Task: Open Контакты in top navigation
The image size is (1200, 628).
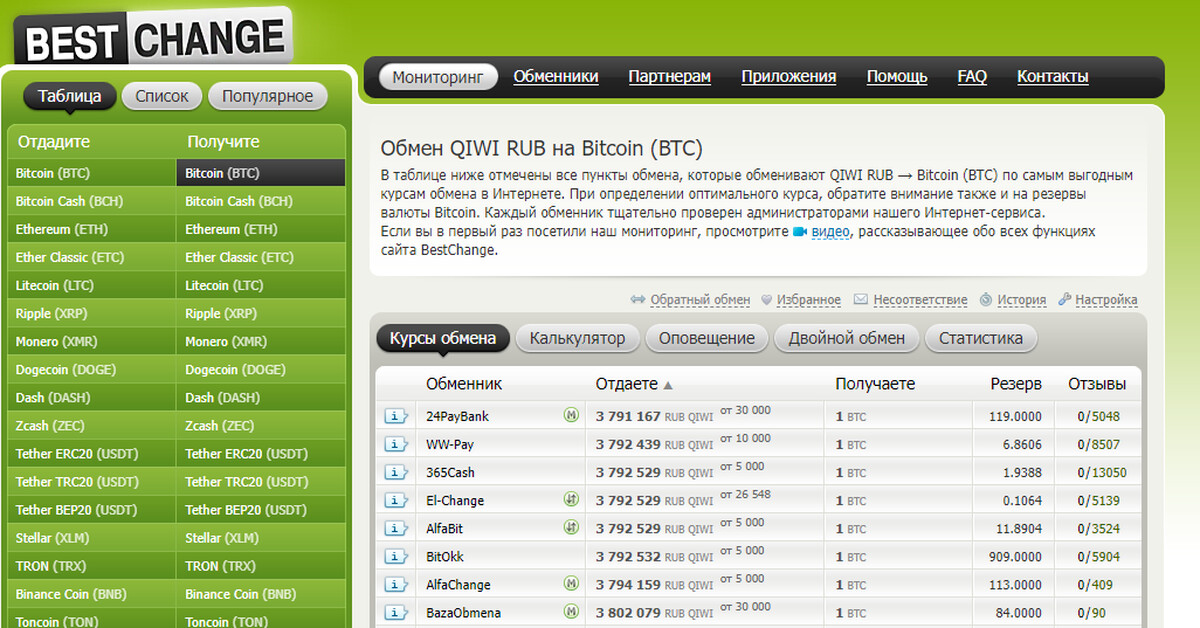Action: click(1053, 77)
